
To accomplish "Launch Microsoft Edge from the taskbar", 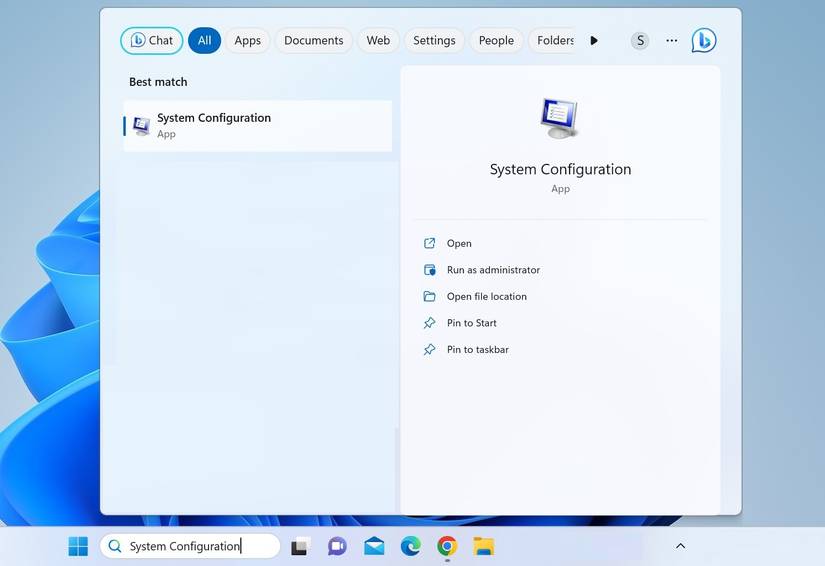I will (410, 546).
